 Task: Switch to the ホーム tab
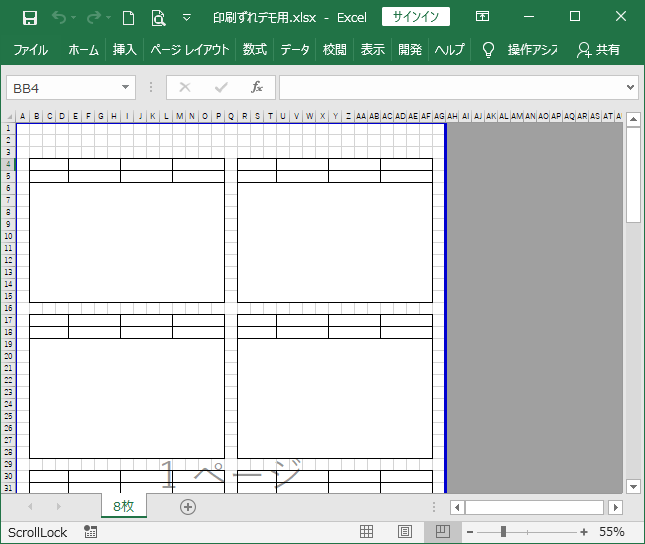(84, 50)
